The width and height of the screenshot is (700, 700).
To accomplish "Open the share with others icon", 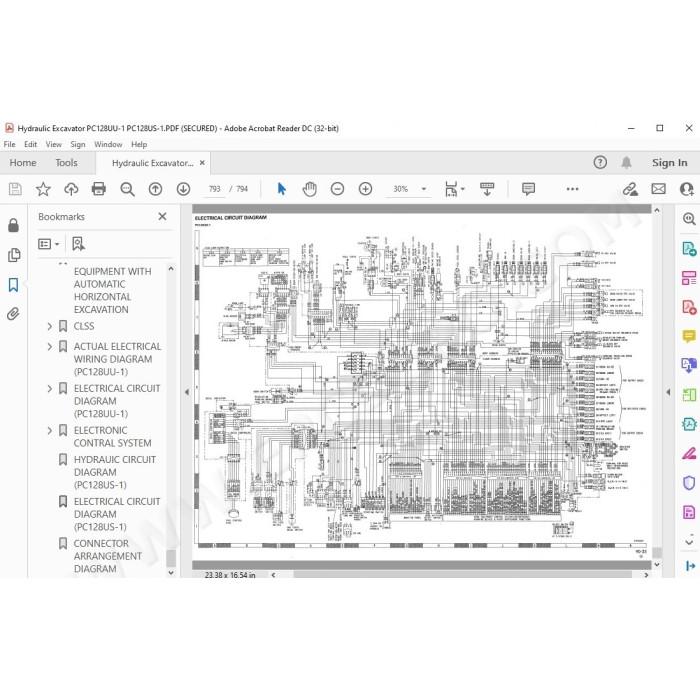I will [687, 189].
